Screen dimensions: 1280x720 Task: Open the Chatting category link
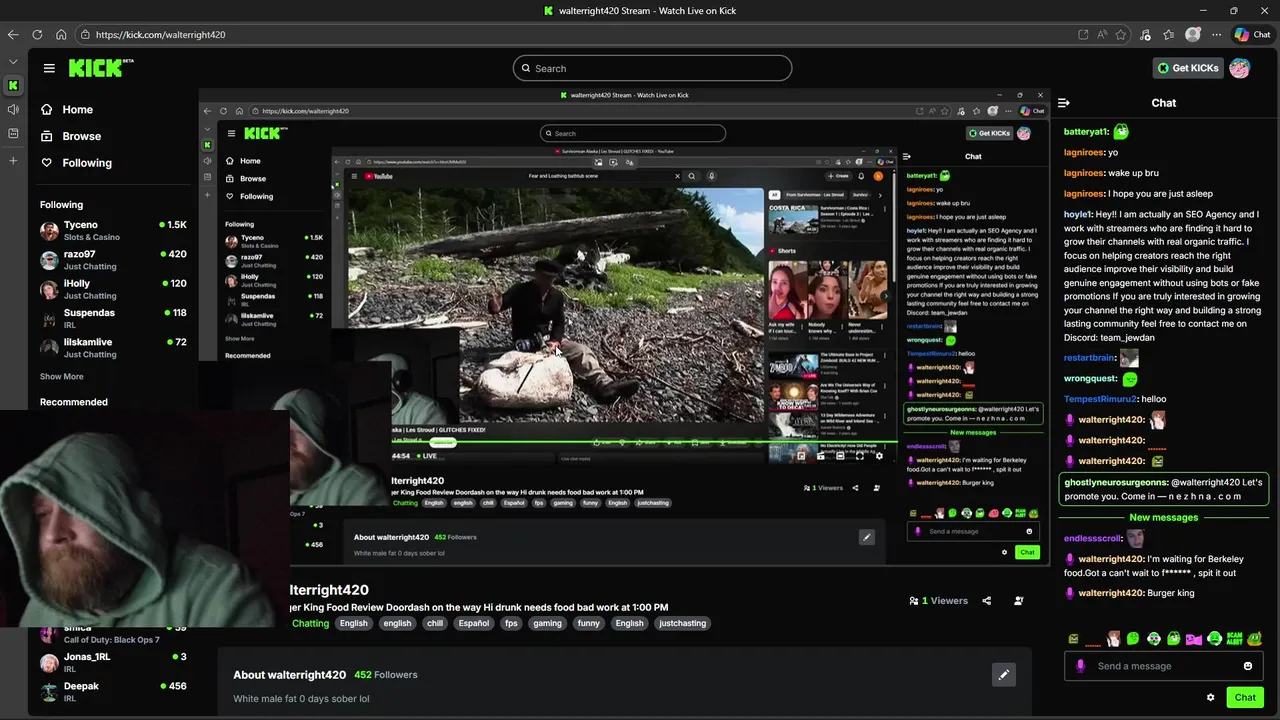coord(310,623)
